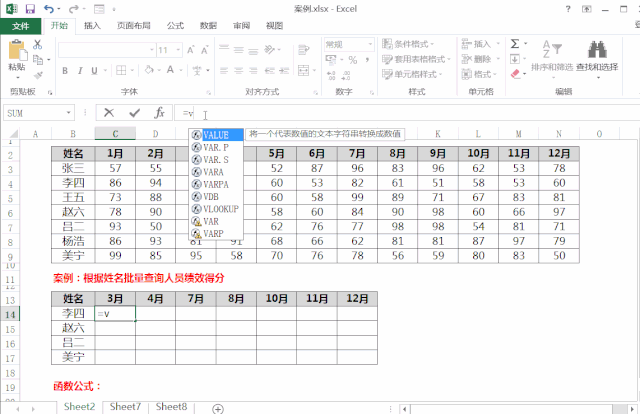The image size is (640, 414).
Task: Click the Format Painter brush icon
Action: pyautogui.click(x=38, y=75)
